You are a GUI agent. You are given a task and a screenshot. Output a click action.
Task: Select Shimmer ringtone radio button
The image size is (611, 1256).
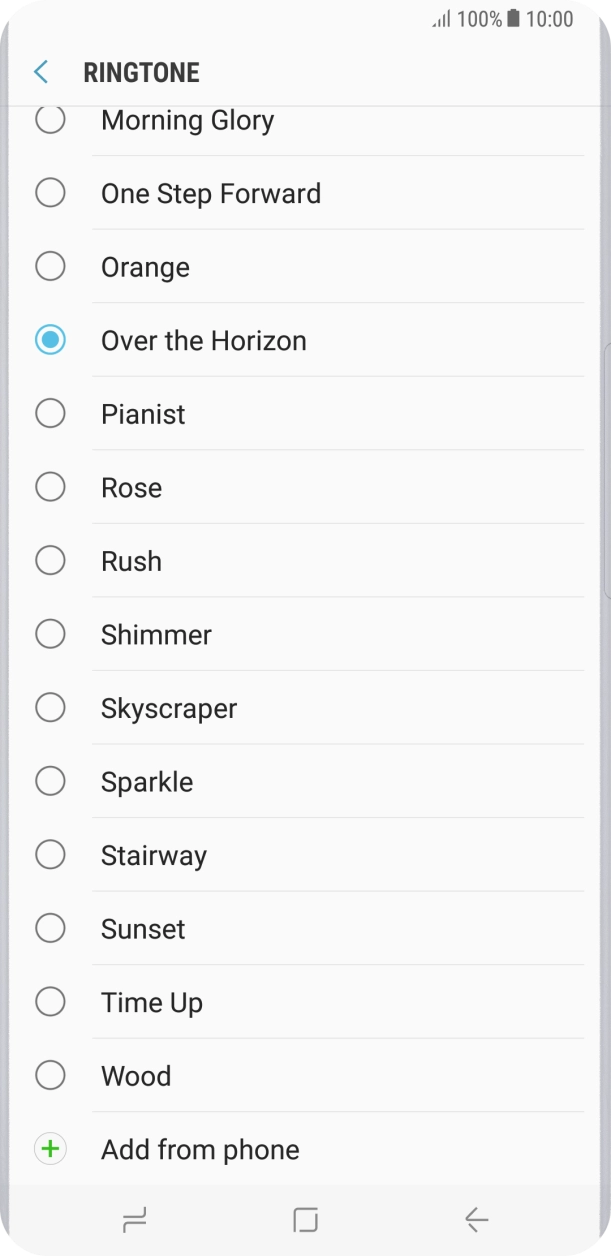50,634
